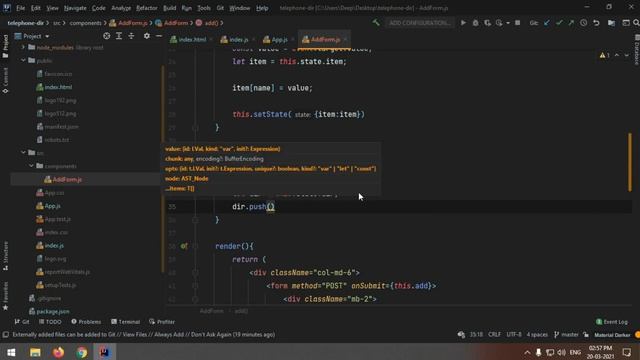Click the Debug bug icon
Viewport: 640px width, 360px height.
[x=475, y=23]
